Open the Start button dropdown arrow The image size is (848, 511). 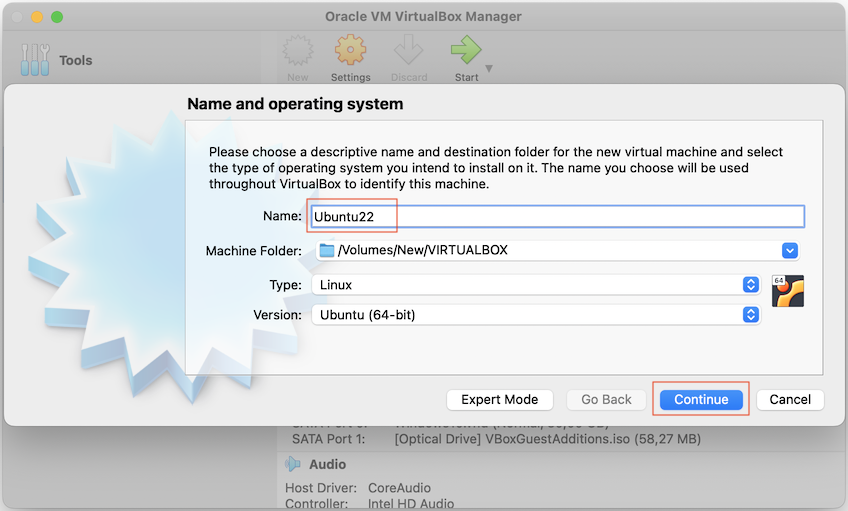[x=489, y=69]
